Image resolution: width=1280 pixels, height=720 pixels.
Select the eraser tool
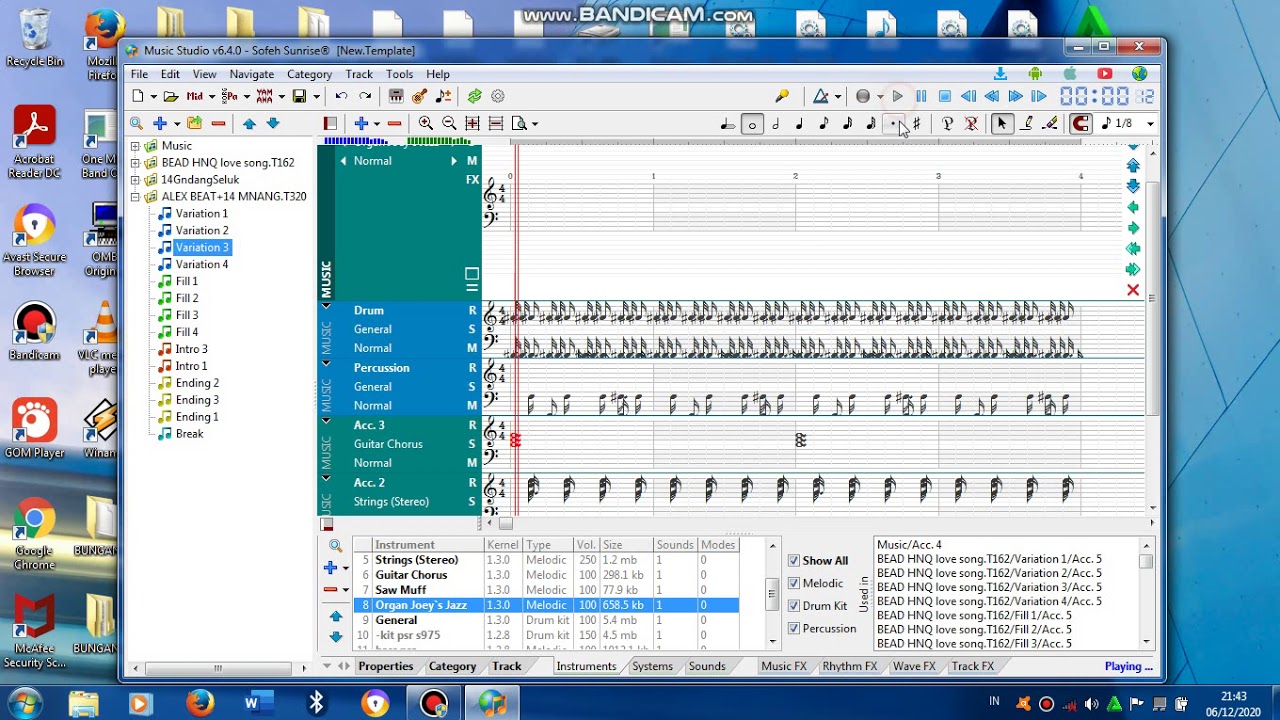[x=1050, y=123]
